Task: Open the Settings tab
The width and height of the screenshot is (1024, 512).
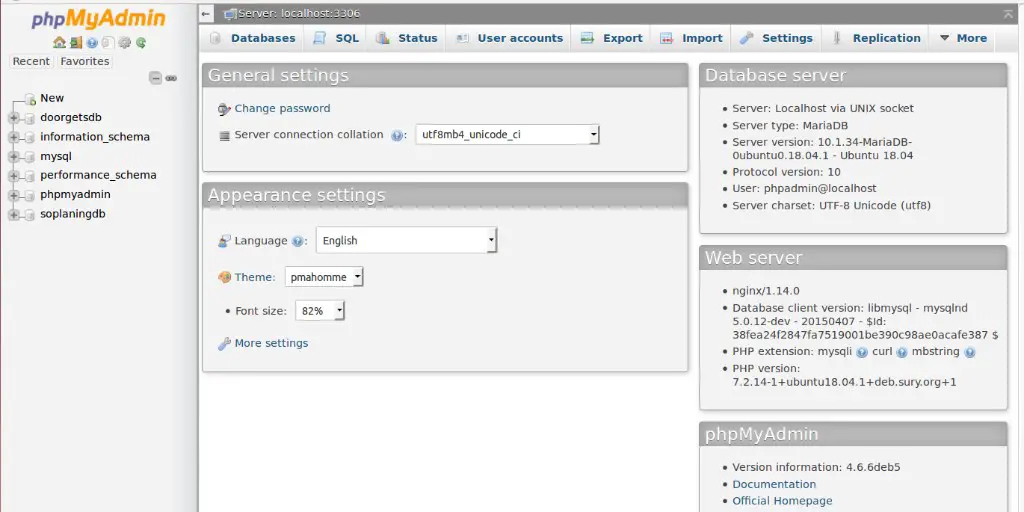Action: [776, 38]
